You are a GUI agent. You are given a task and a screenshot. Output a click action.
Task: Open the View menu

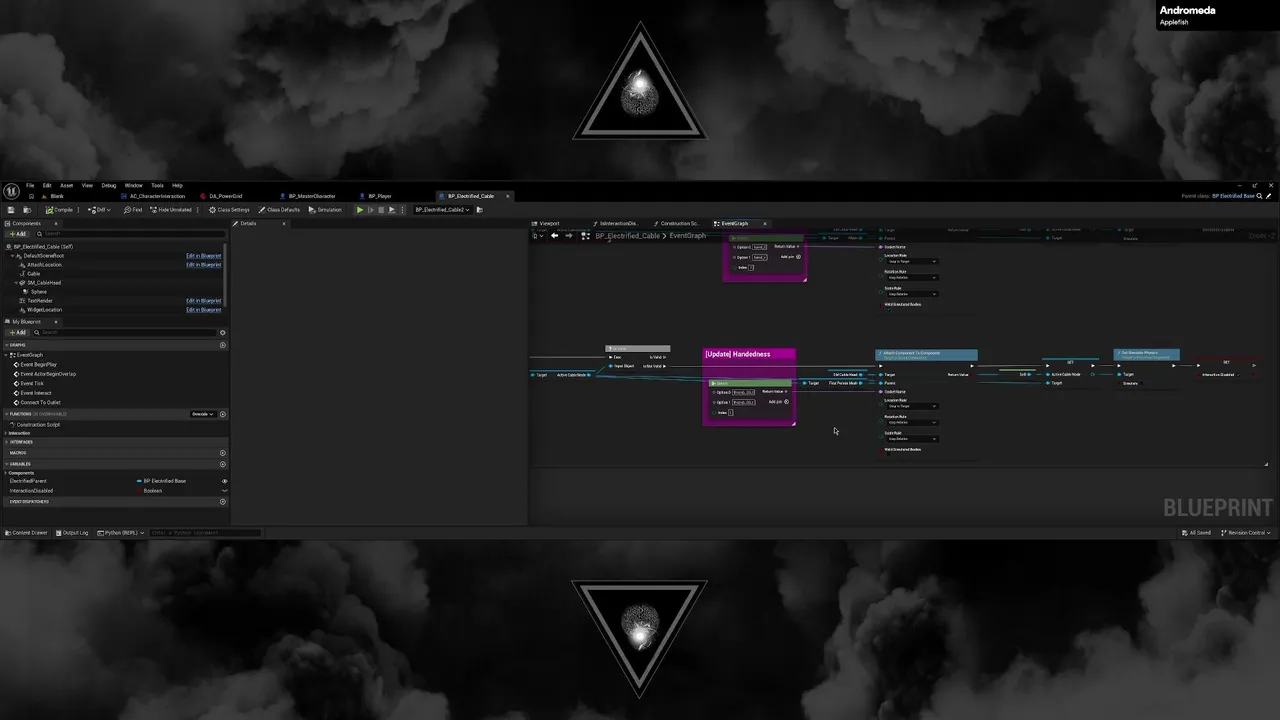point(87,185)
